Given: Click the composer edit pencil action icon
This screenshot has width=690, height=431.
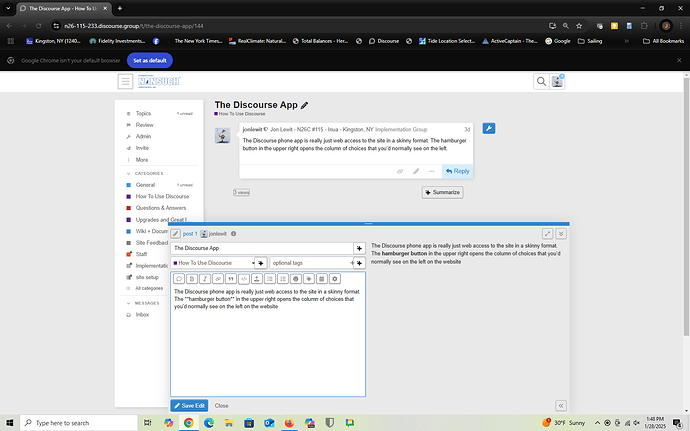Looking at the screenshot, I should point(176,234).
